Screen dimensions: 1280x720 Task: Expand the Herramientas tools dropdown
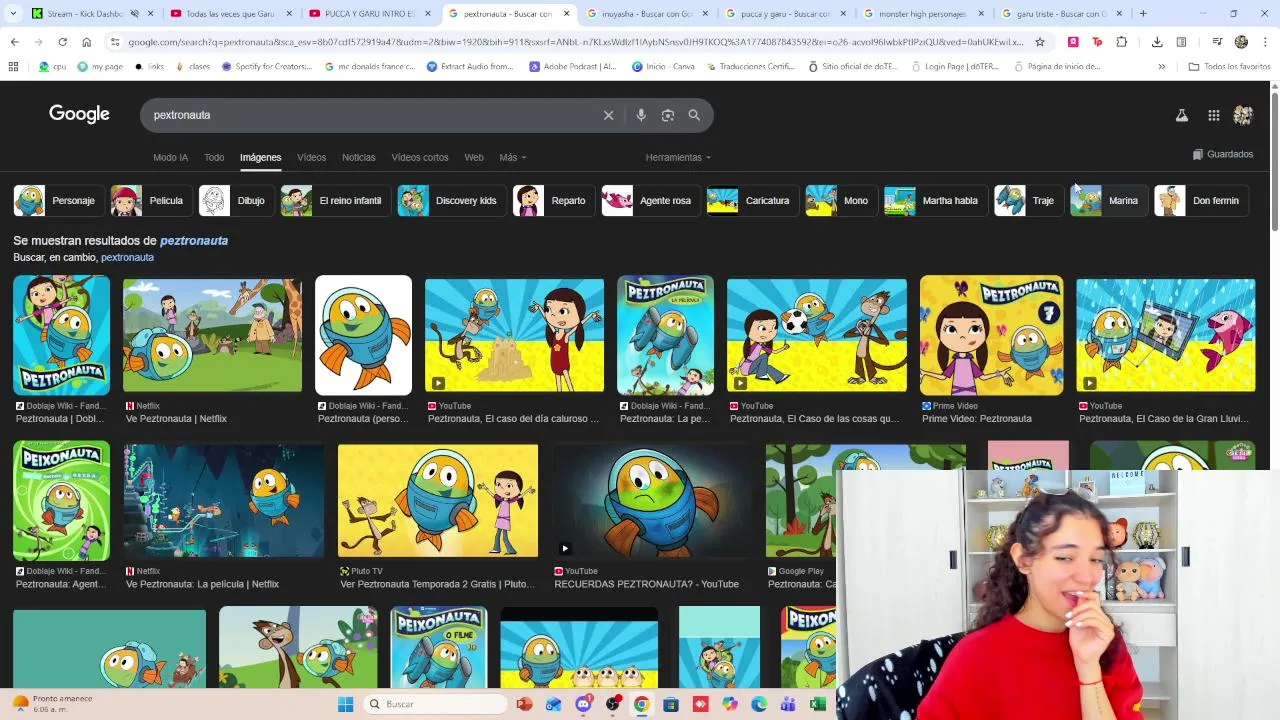point(678,157)
